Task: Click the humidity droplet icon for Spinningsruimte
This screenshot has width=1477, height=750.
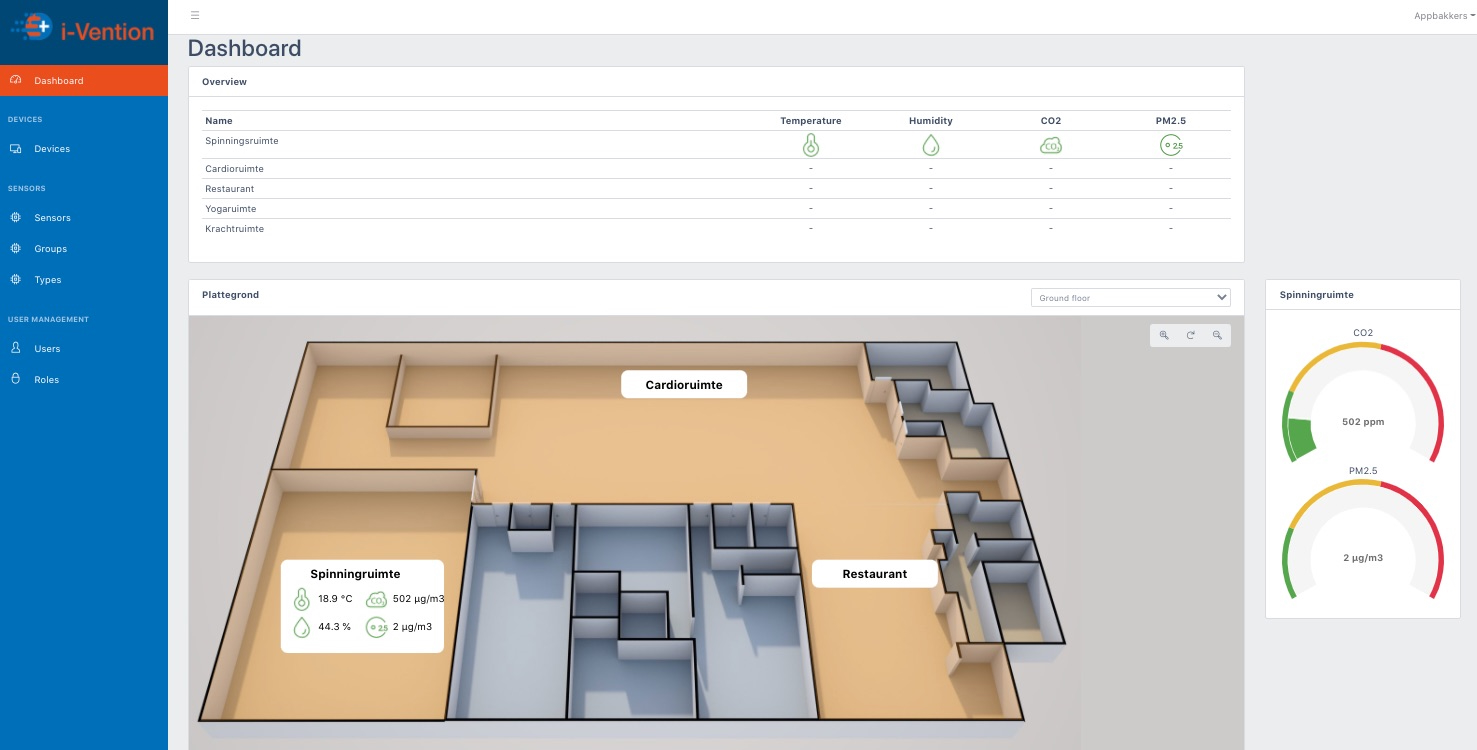Action: (x=930, y=144)
